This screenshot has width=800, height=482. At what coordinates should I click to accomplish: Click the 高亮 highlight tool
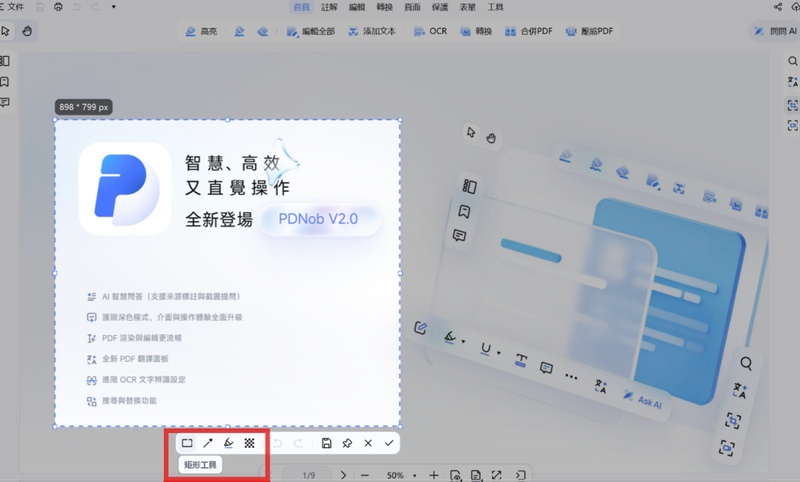point(201,31)
